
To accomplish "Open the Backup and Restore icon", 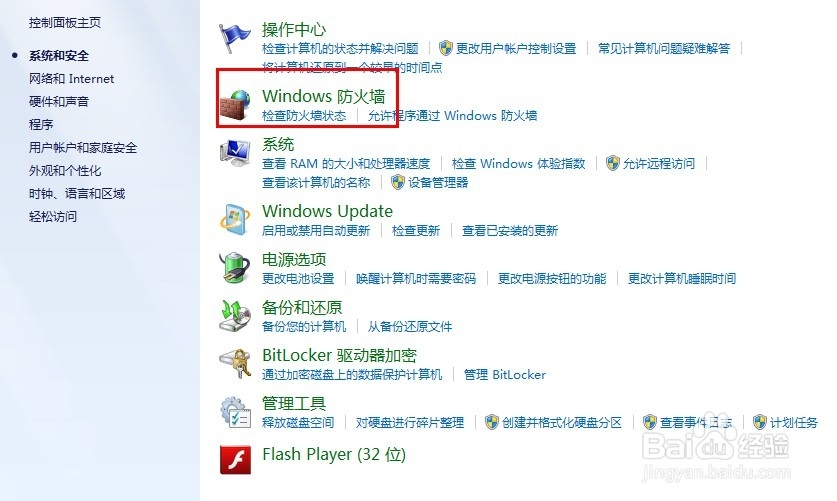I will 235,315.
